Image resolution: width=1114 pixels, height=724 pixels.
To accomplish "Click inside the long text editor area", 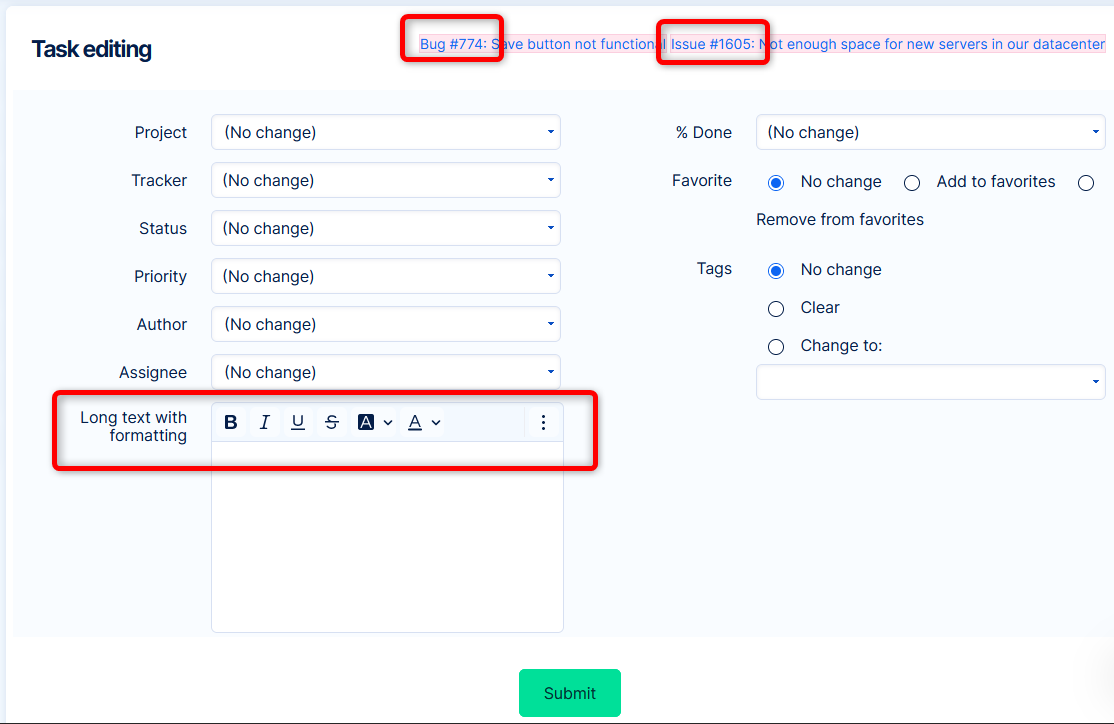I will tap(387, 535).
